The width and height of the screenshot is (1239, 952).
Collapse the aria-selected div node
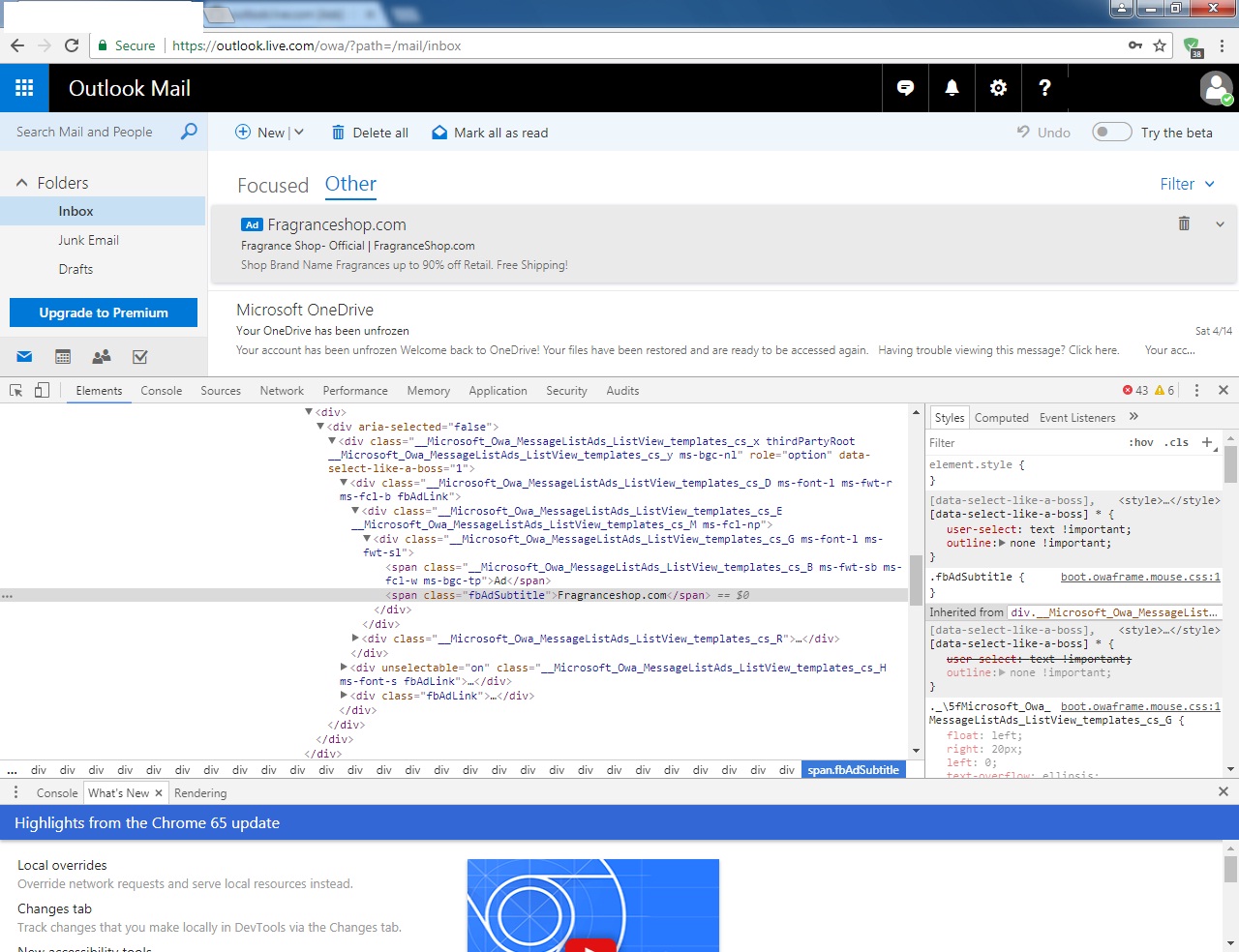pos(320,427)
